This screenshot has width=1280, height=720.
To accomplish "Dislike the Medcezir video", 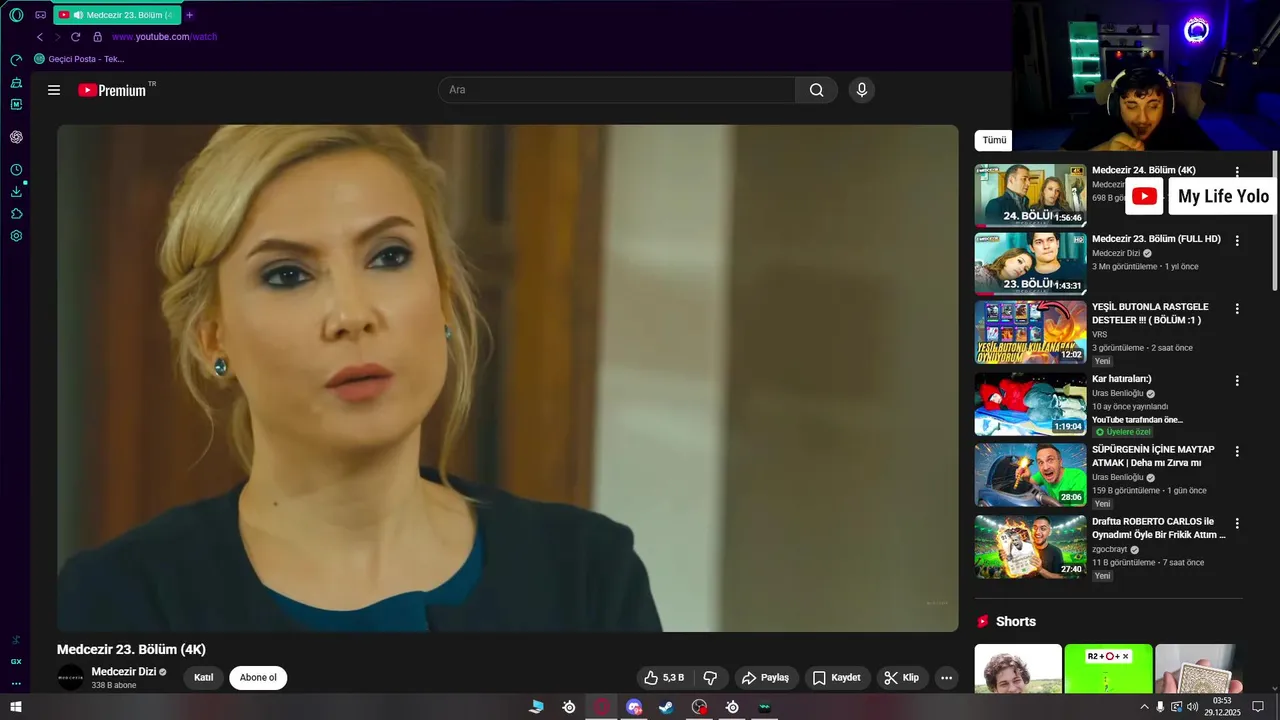I will 710,678.
